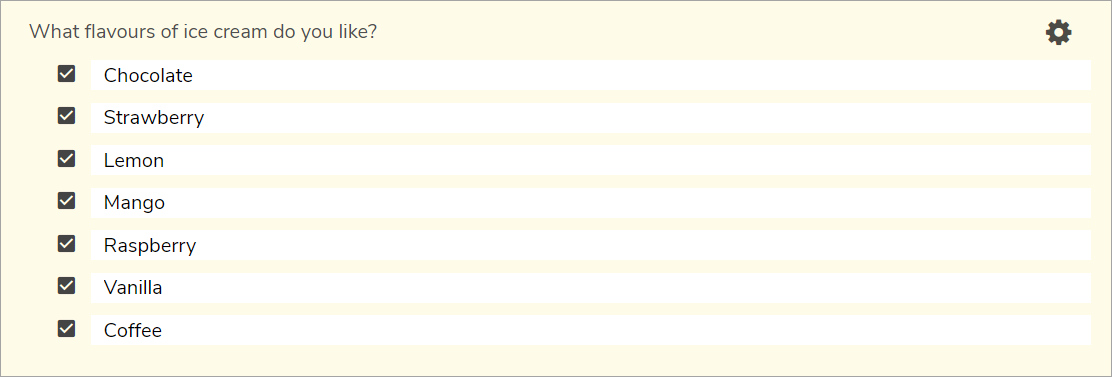1112x377 pixels.
Task: Toggle the Lemon checkbox off
Action: tap(67, 159)
